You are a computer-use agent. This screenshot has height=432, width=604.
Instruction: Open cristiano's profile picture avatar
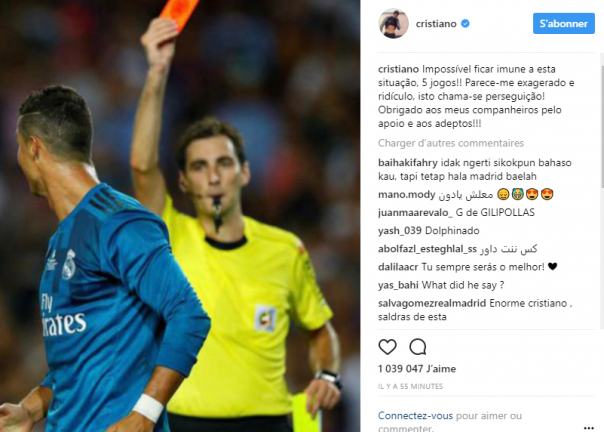[393, 24]
